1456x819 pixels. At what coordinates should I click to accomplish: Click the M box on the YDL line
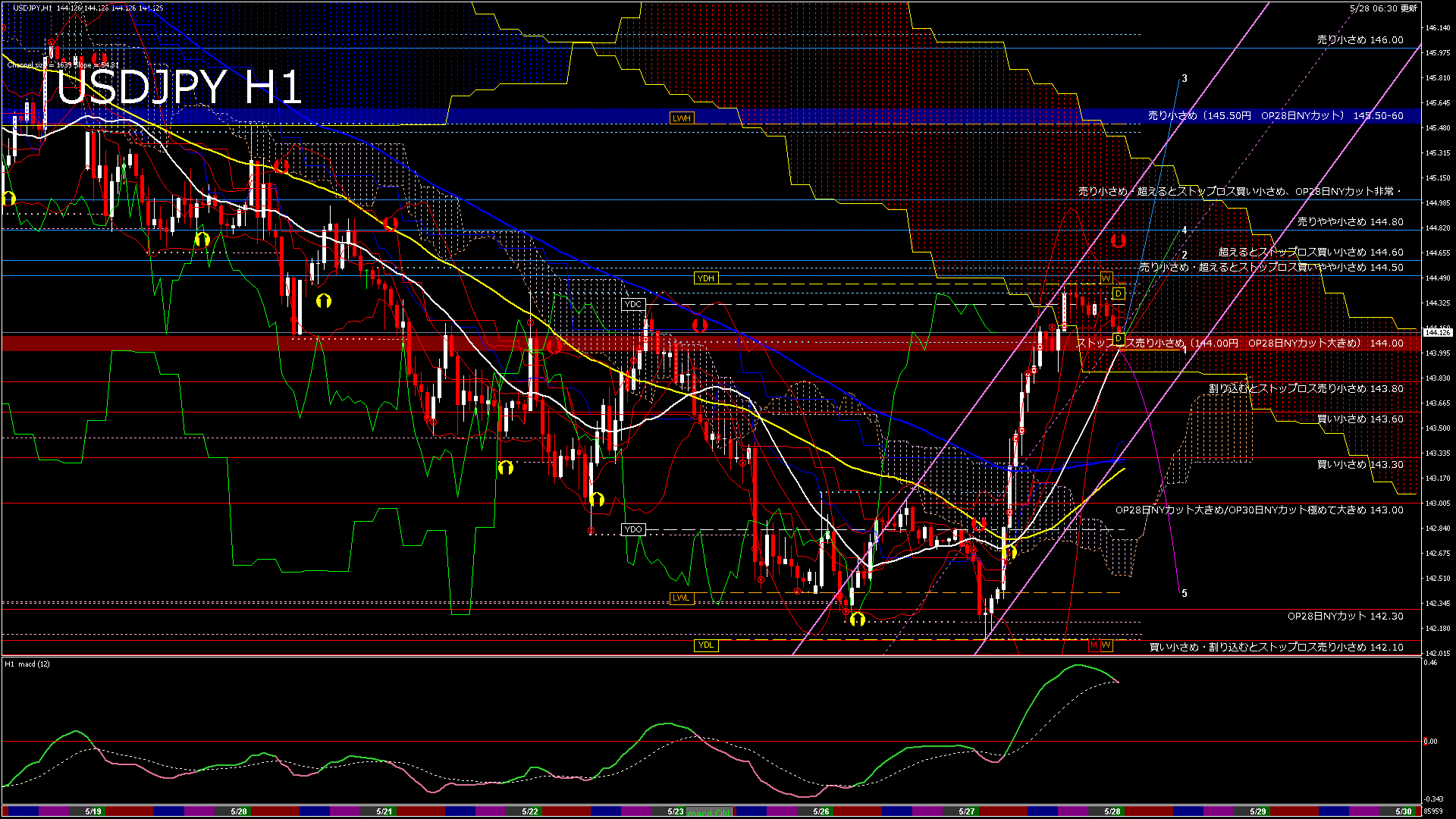(1094, 645)
